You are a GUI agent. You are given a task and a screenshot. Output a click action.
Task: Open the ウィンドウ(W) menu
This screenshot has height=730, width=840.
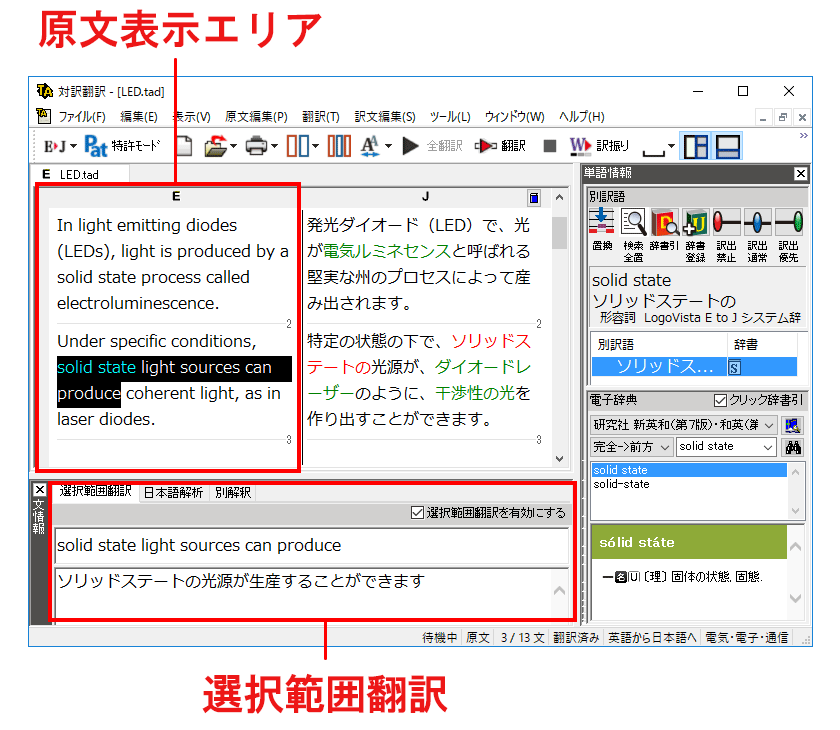click(x=514, y=117)
